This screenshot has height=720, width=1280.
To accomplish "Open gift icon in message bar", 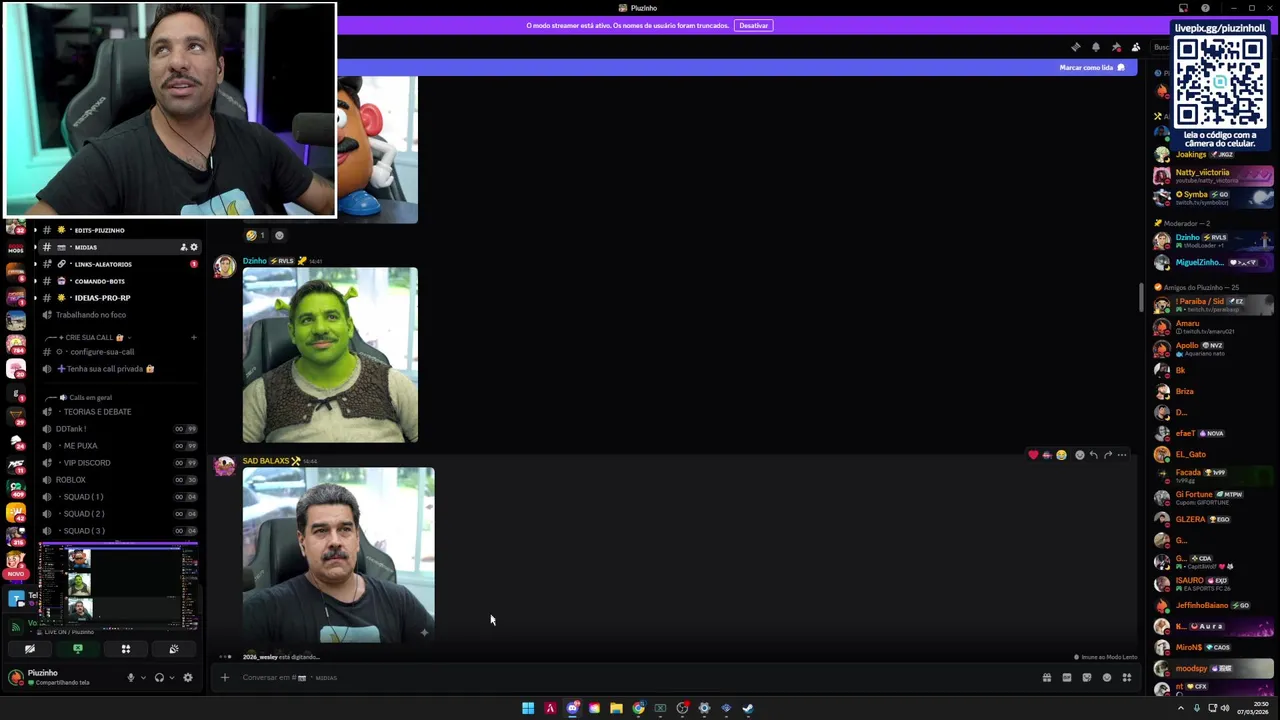I will [x=1047, y=677].
